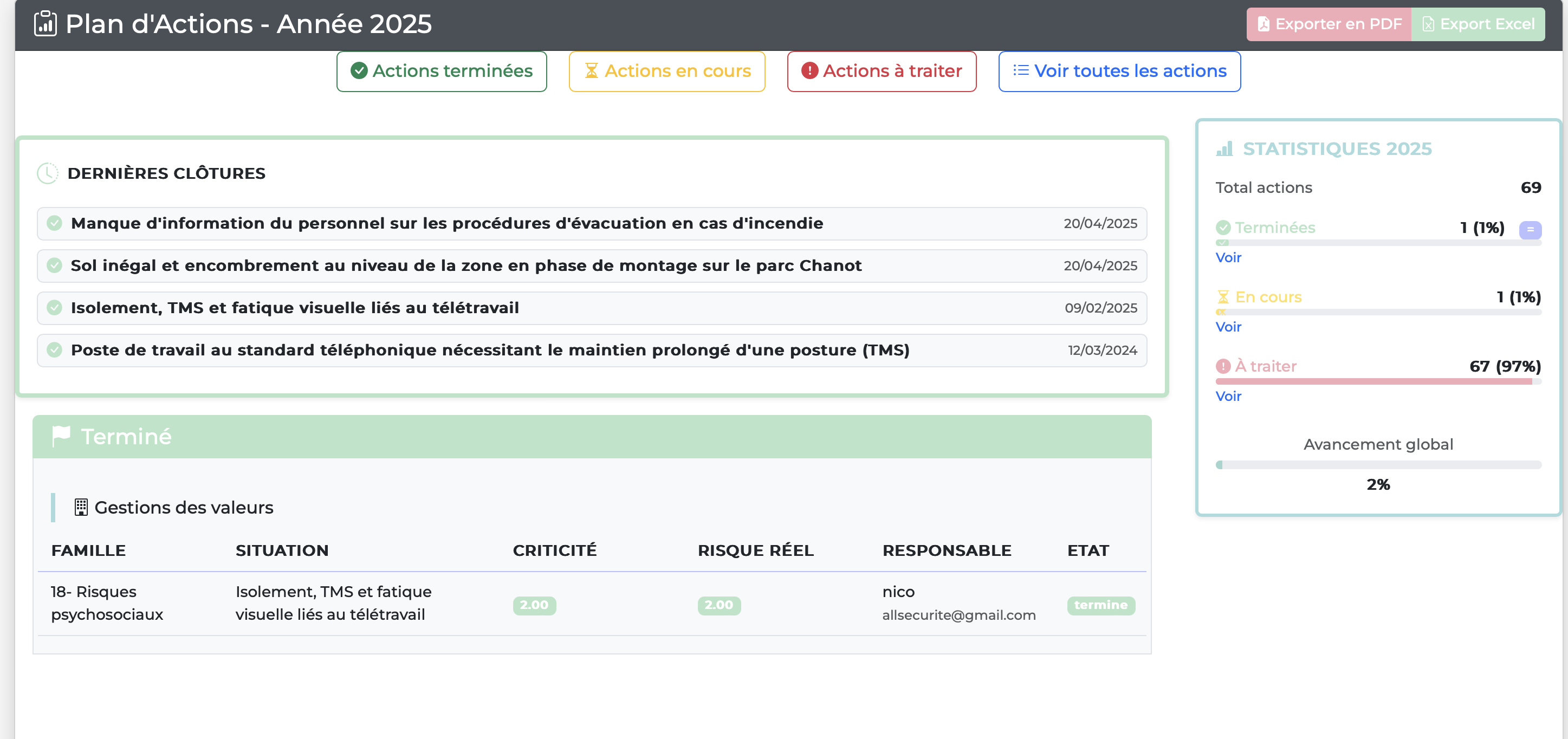This screenshot has width=1568, height=739.
Task: Click the building icon beside Gestions des valeurs
Action: coord(81,507)
